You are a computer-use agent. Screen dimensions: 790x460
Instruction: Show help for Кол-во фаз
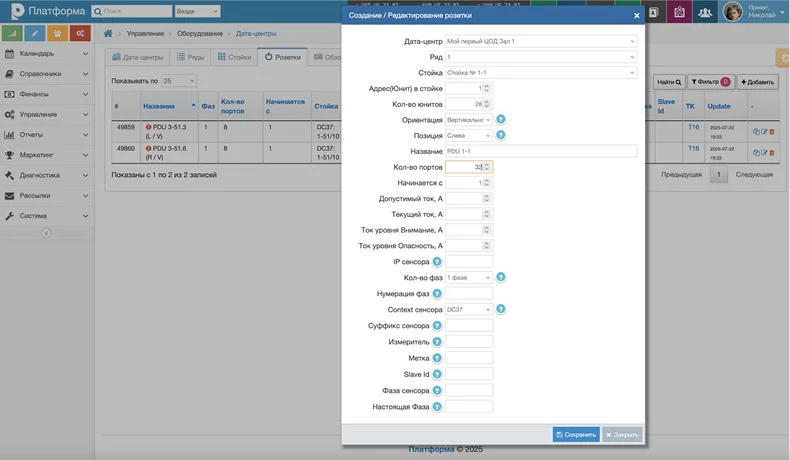500,277
